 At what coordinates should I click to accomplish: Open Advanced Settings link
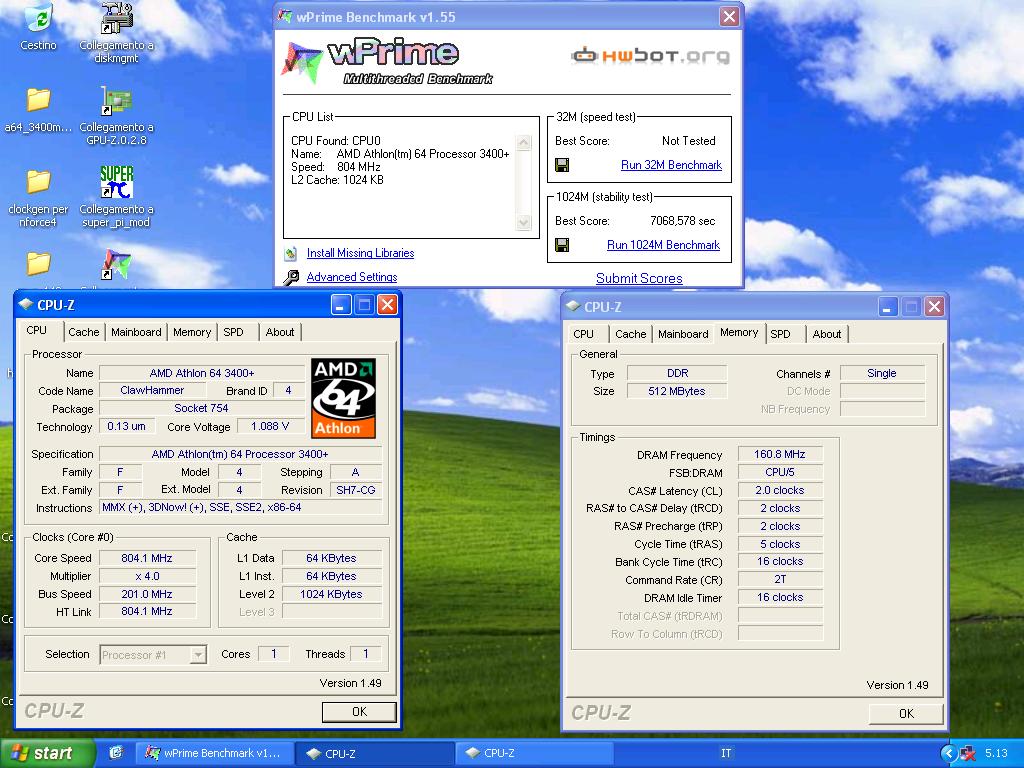(352, 277)
